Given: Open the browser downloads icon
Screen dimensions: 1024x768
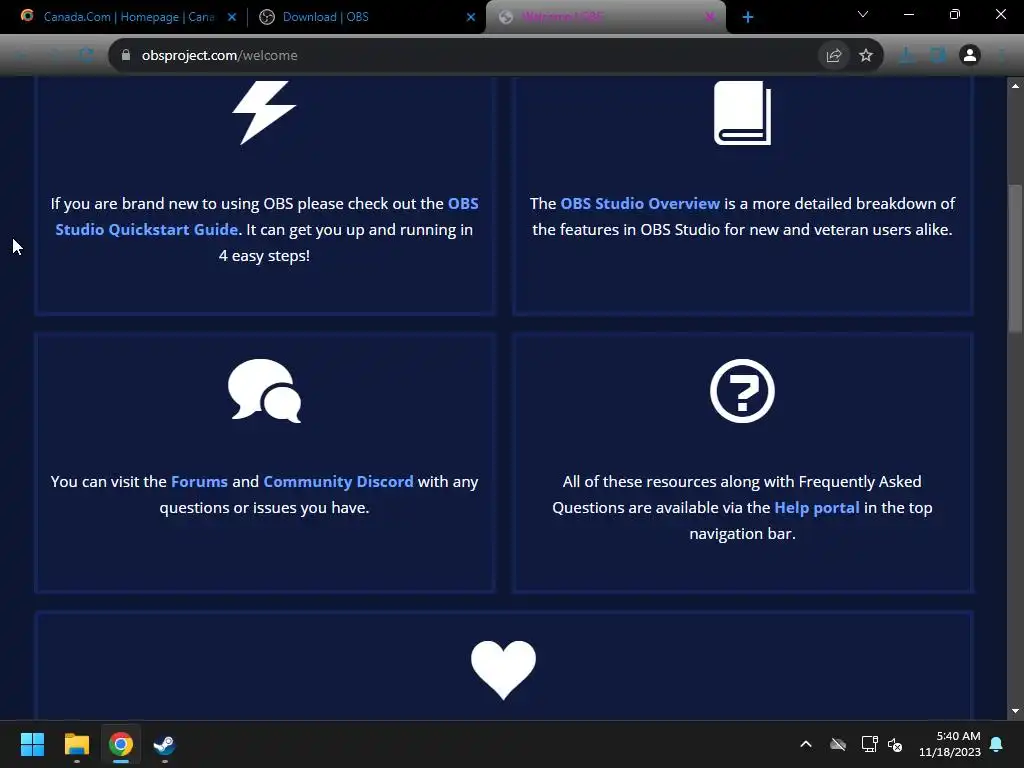Looking at the screenshot, I should 906,56.
